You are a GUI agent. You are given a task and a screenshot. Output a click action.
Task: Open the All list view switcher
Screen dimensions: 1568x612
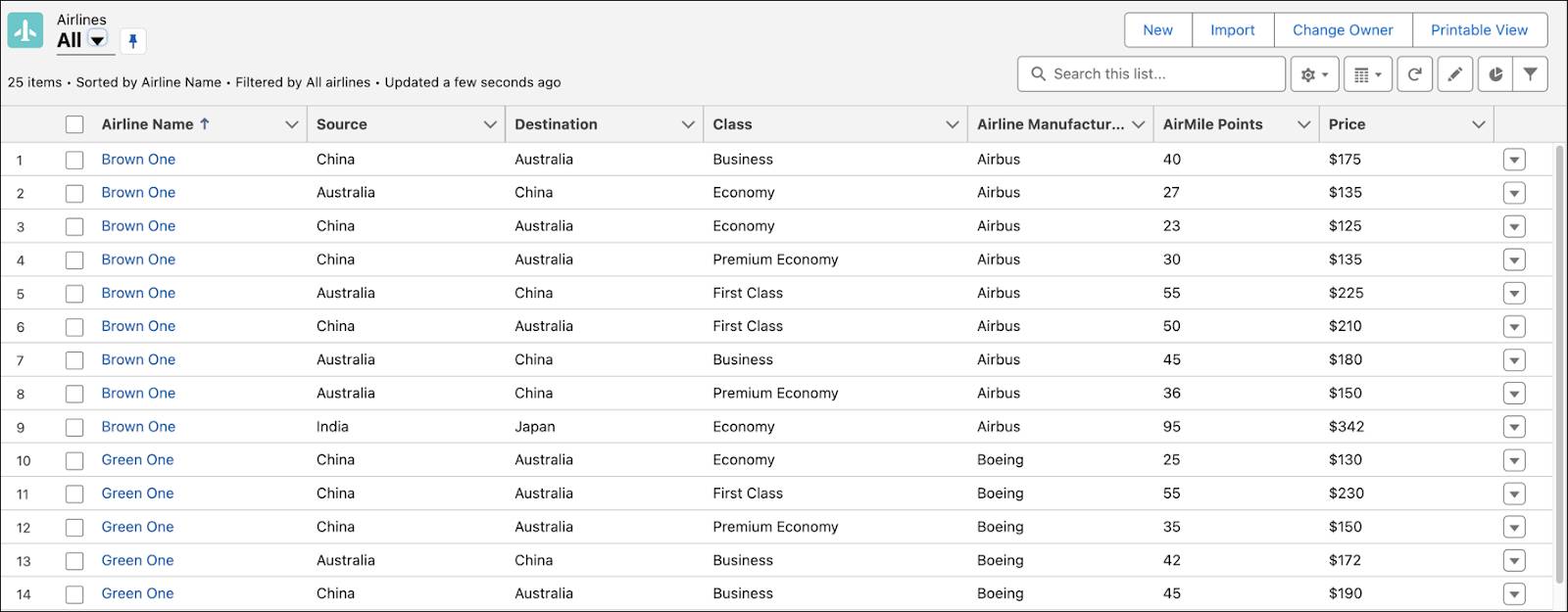(x=97, y=40)
